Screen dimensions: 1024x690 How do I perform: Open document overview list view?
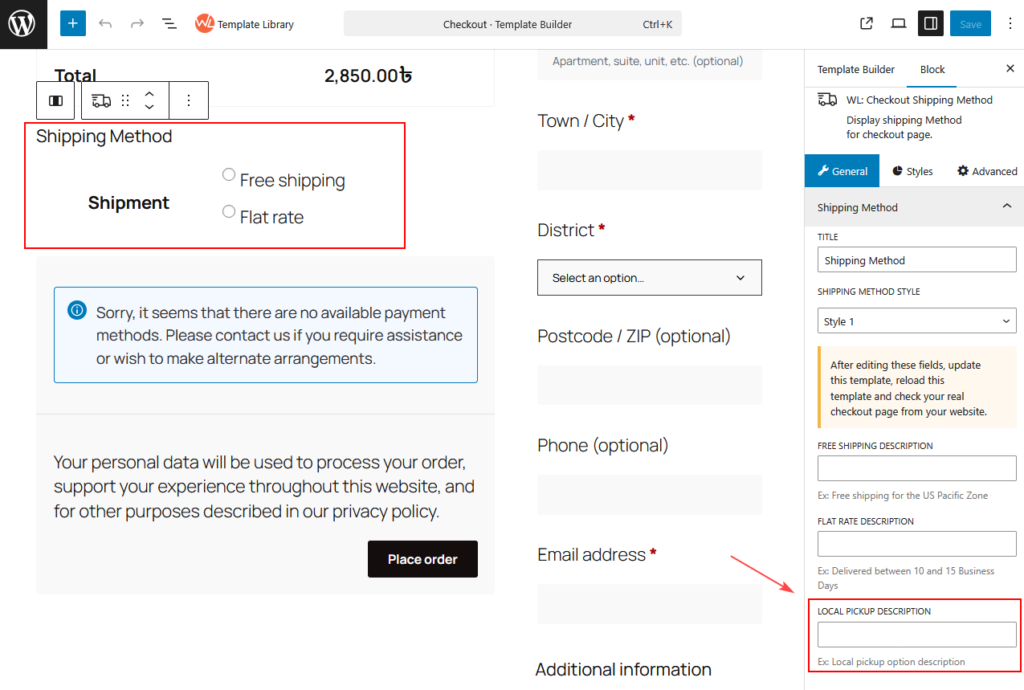click(x=169, y=23)
